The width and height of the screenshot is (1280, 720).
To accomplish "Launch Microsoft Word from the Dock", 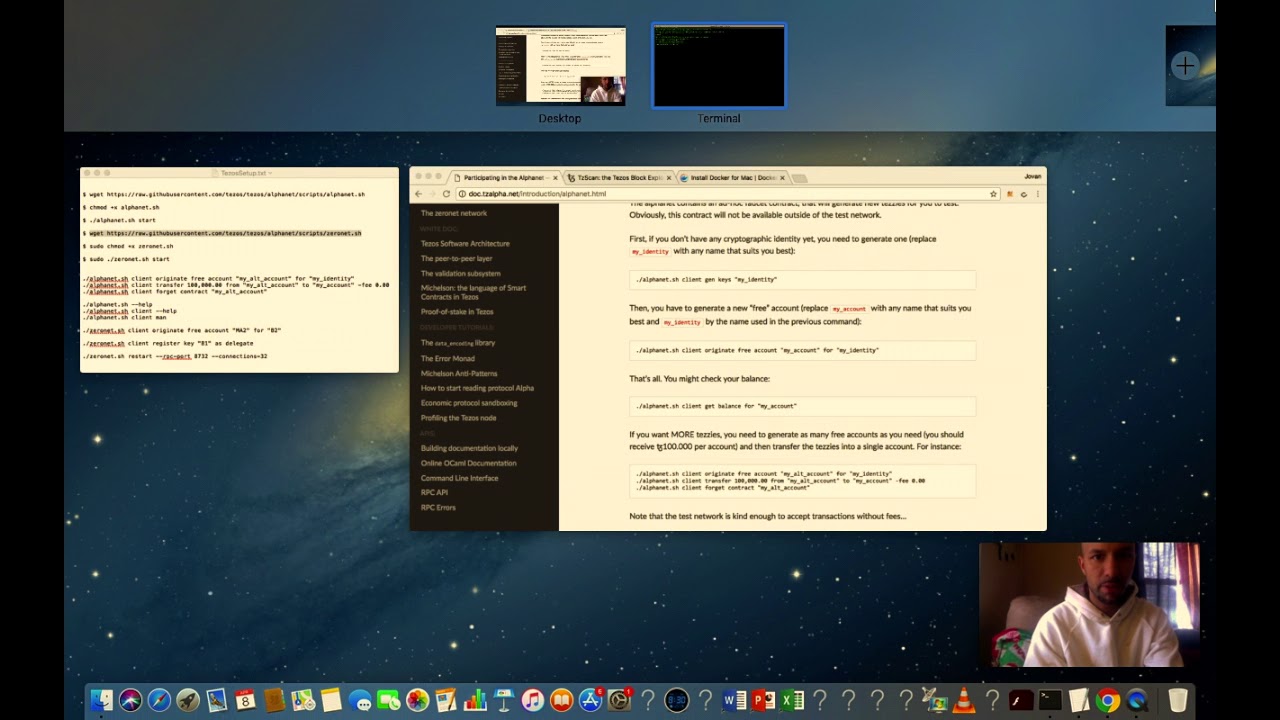I will [735, 701].
